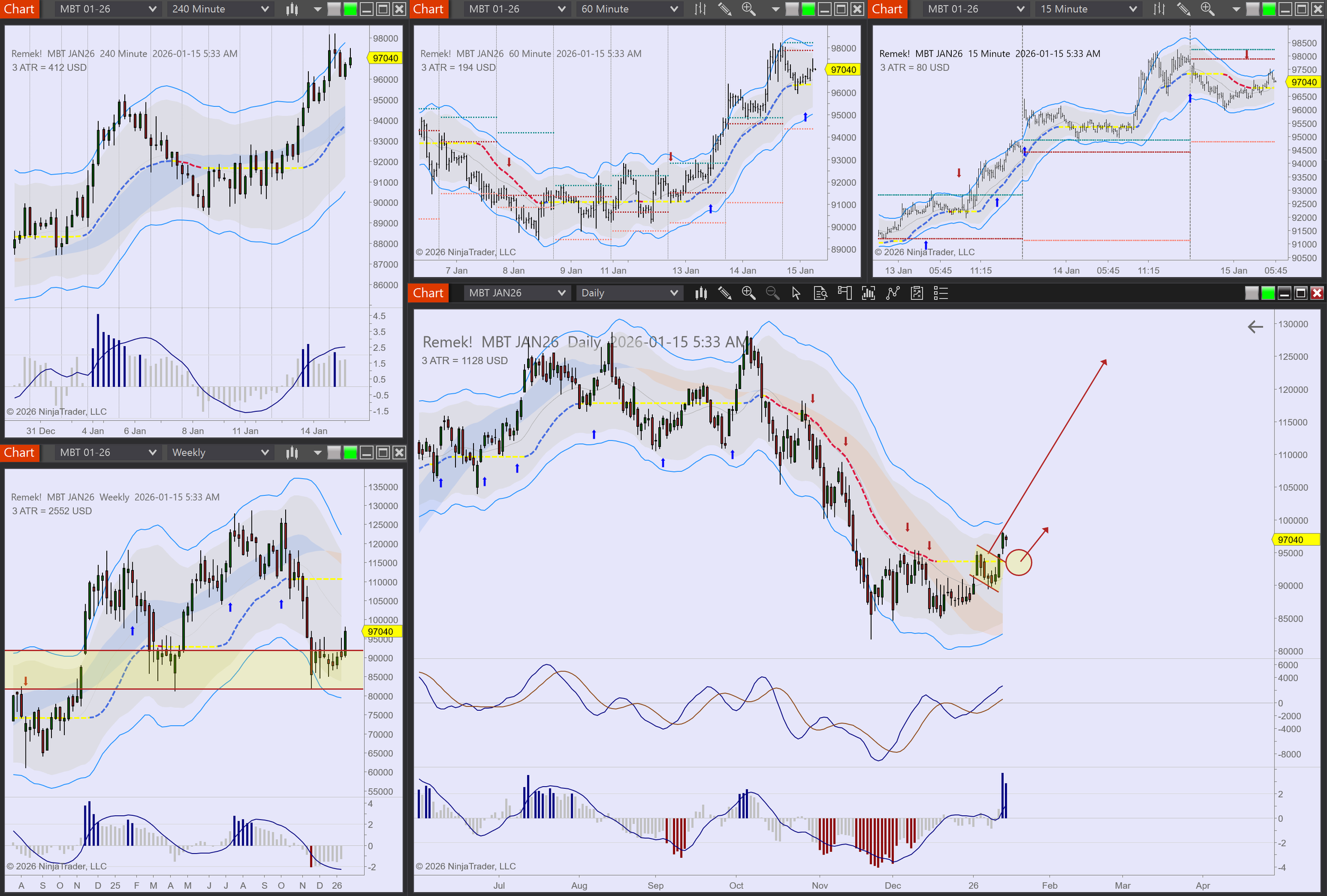The width and height of the screenshot is (1327, 896).
Task: Open MBT JAN26 instrument dropdown on Daily chart
Action: point(561,294)
